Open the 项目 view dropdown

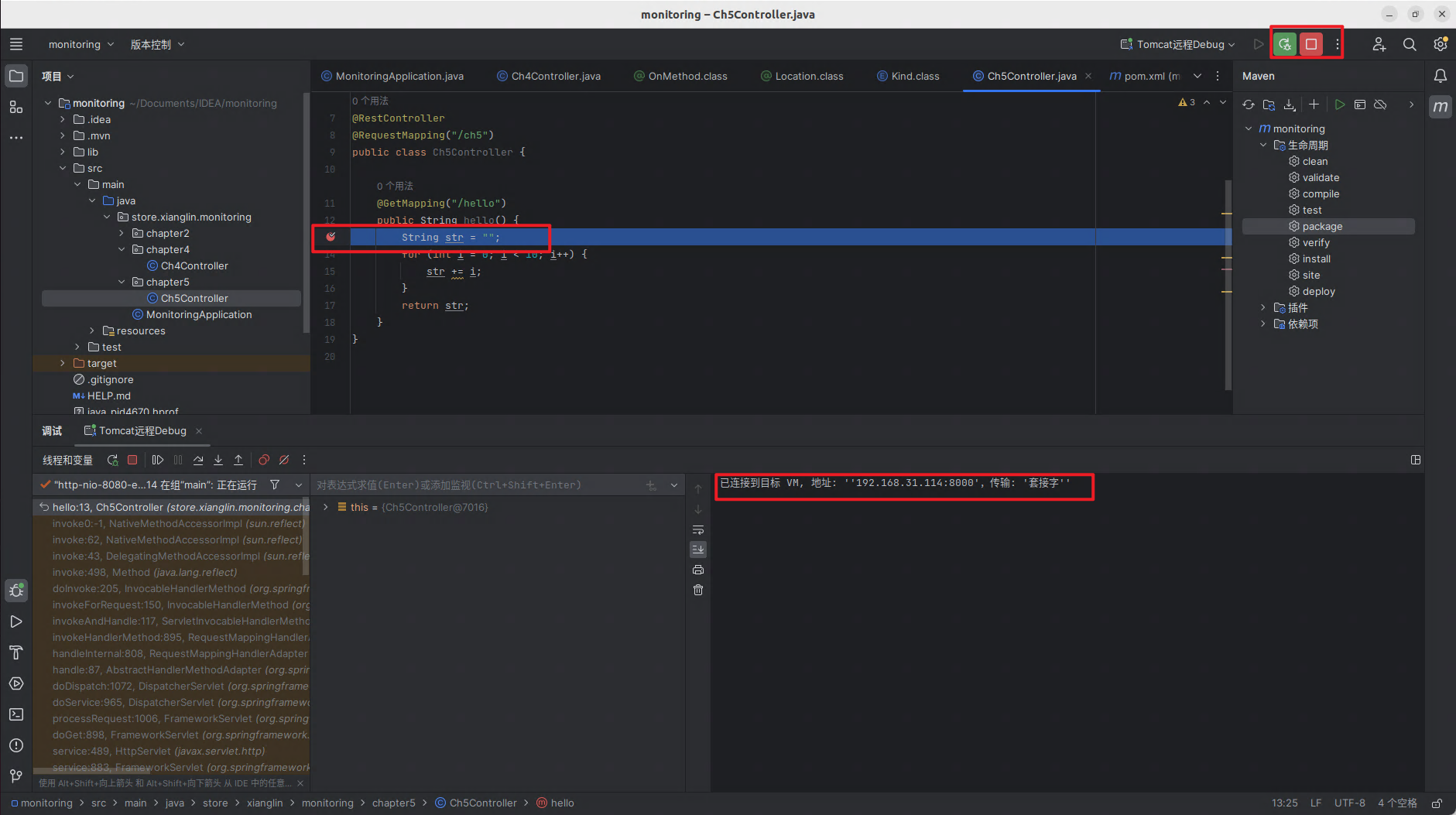[57, 76]
